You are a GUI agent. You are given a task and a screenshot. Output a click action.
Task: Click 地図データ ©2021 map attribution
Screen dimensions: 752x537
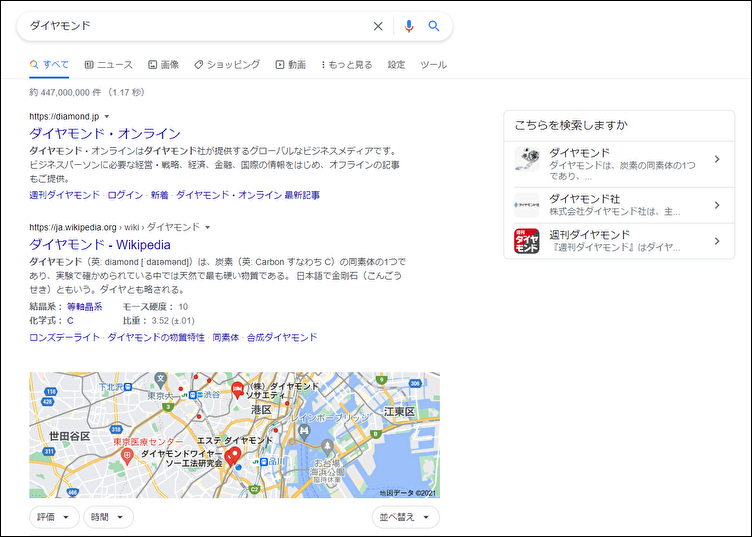coord(408,493)
